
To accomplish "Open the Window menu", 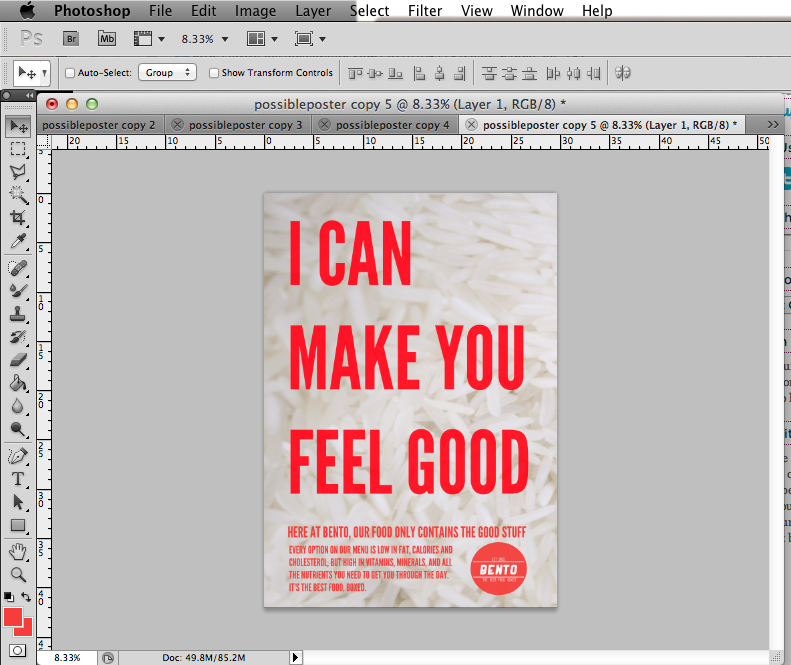I will [x=537, y=11].
